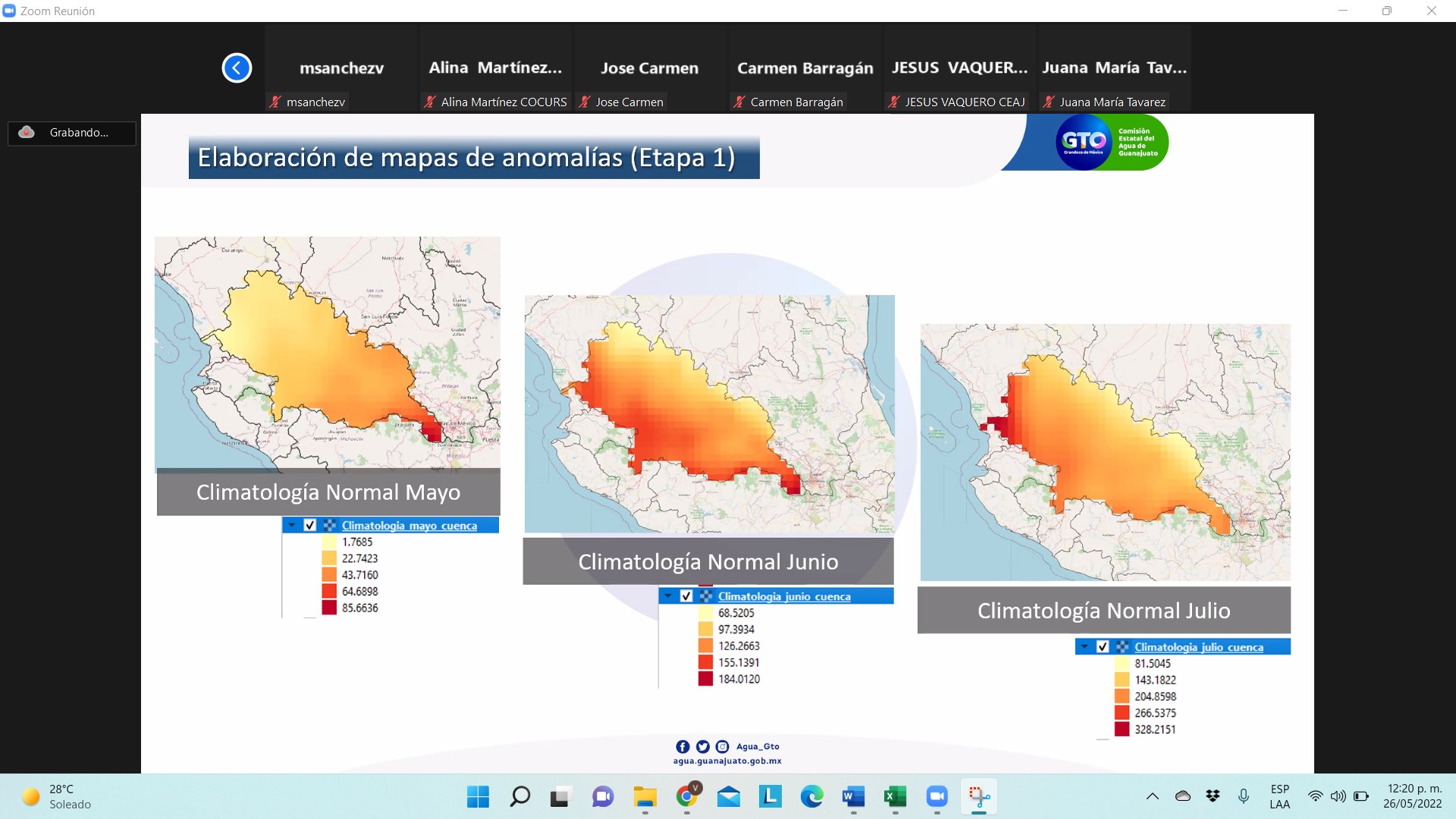Viewport: 1456px width, 819px height.
Task: Open Snipping Tool in the taskbar
Action: [978, 796]
